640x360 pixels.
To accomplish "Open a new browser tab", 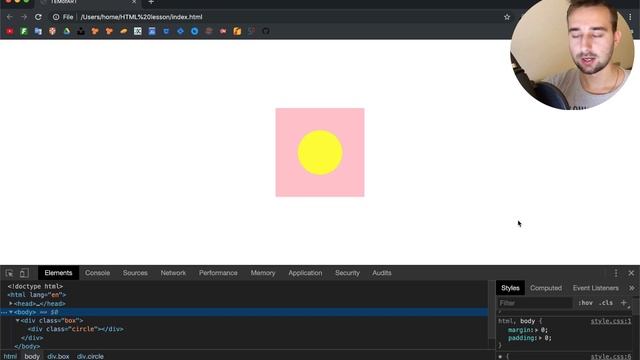I will (x=151, y=2).
